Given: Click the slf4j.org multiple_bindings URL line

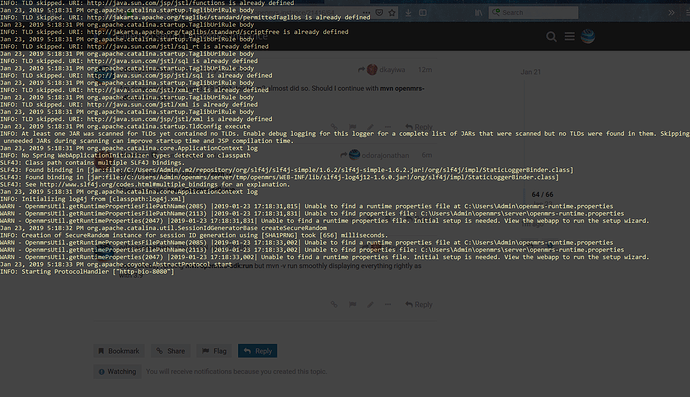Looking at the screenshot, I should [x=145, y=184].
